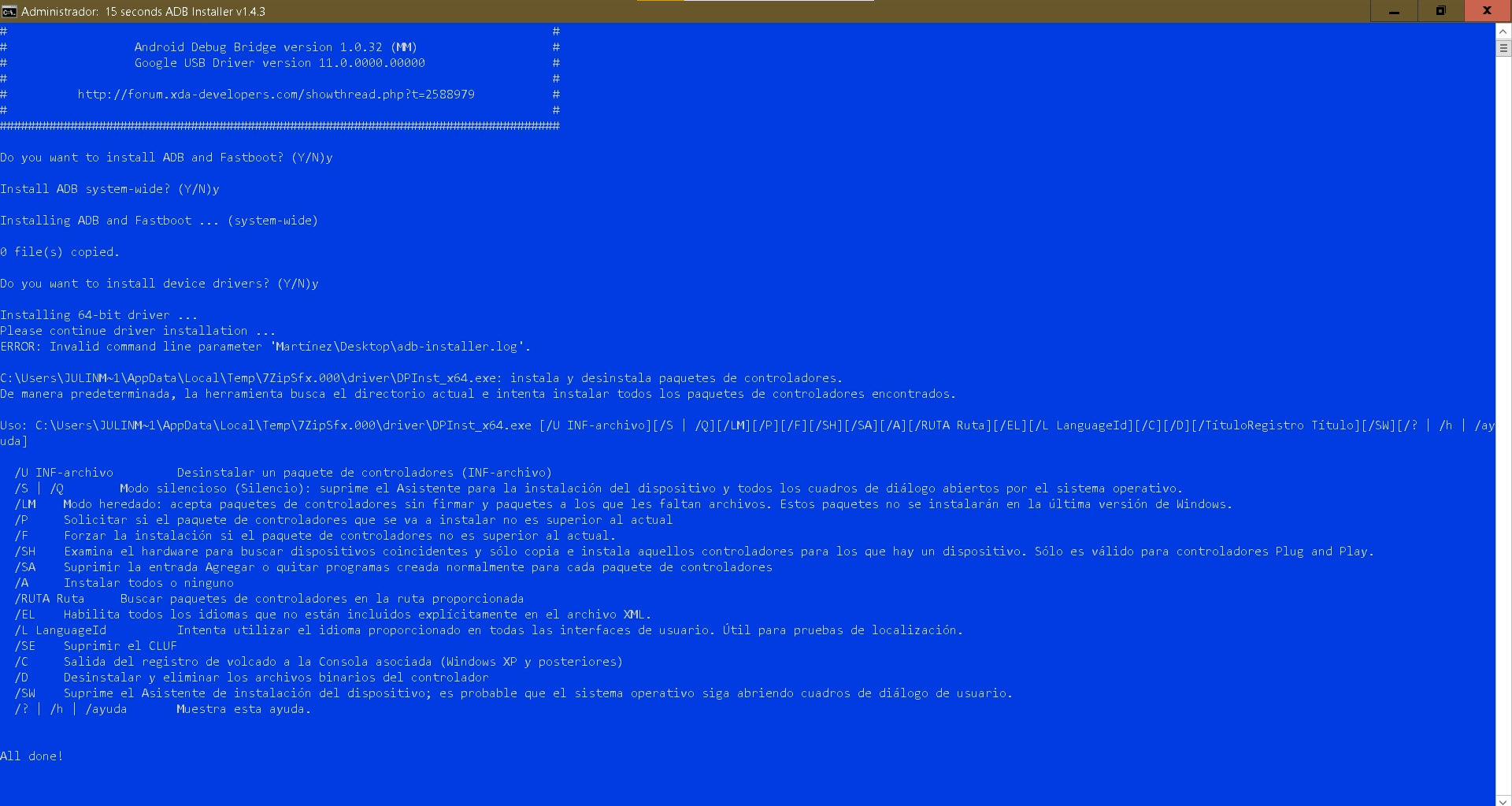The image size is (1512, 806).
Task: Click the xda-developers forum URL
Action: click(276, 95)
